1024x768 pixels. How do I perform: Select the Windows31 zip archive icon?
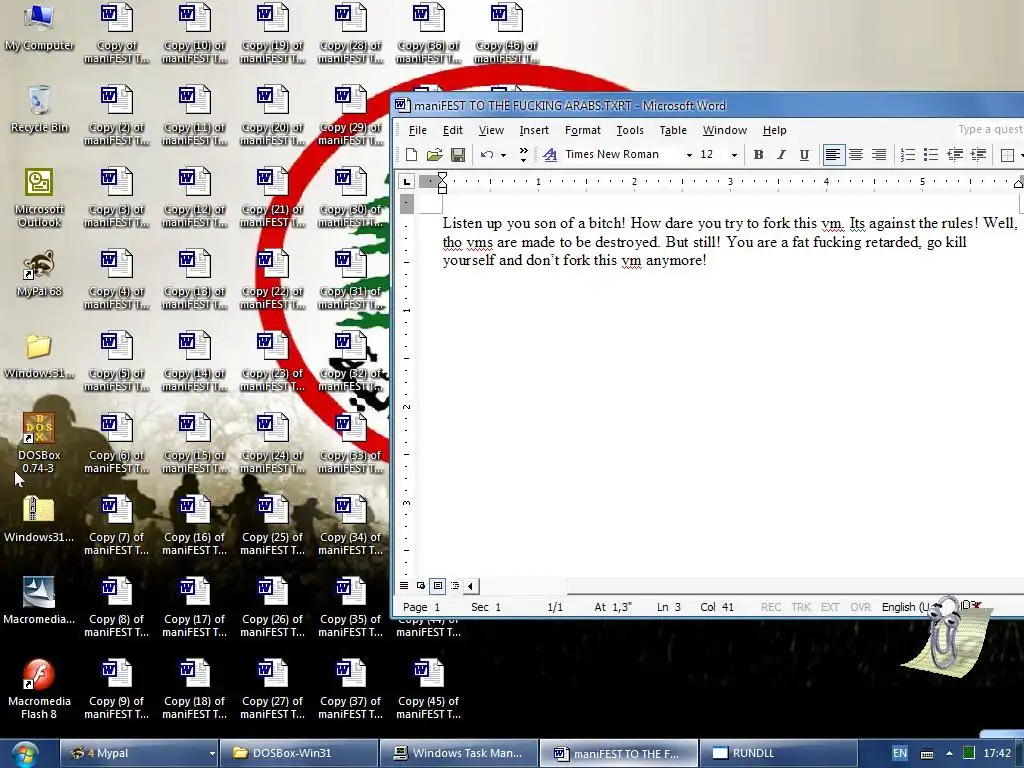point(39,519)
